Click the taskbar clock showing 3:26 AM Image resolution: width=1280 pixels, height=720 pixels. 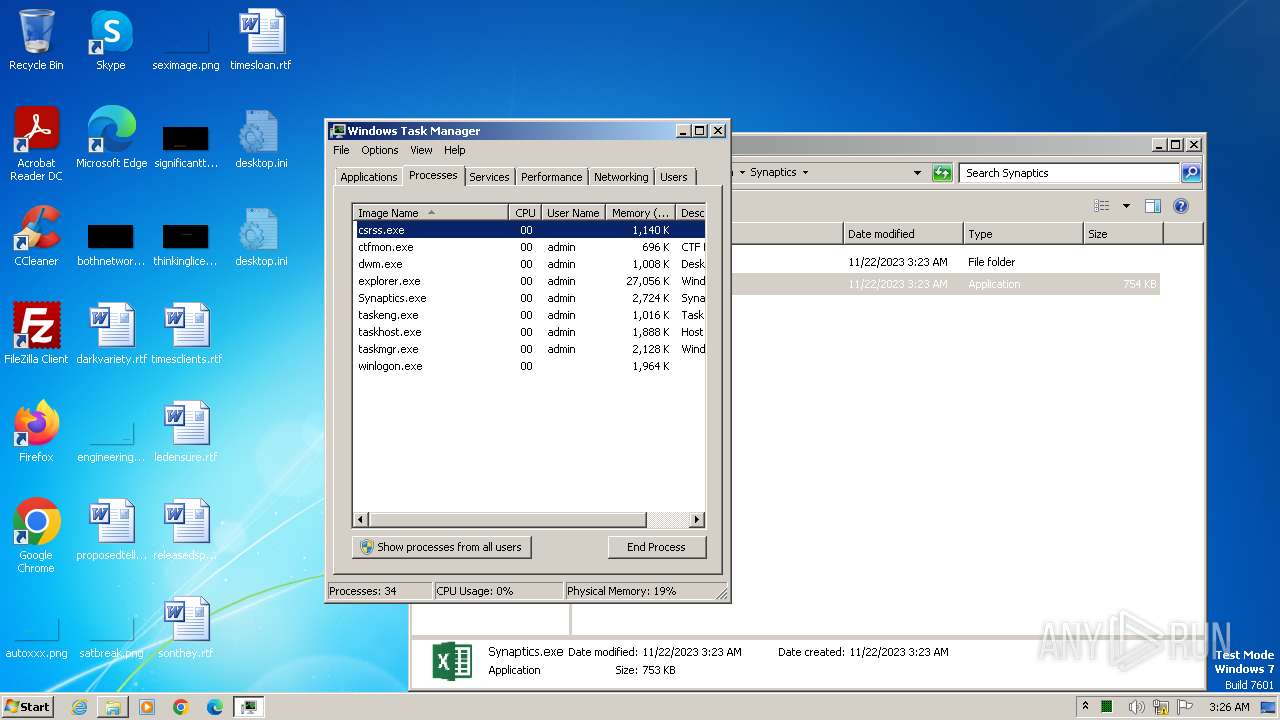pos(1229,707)
